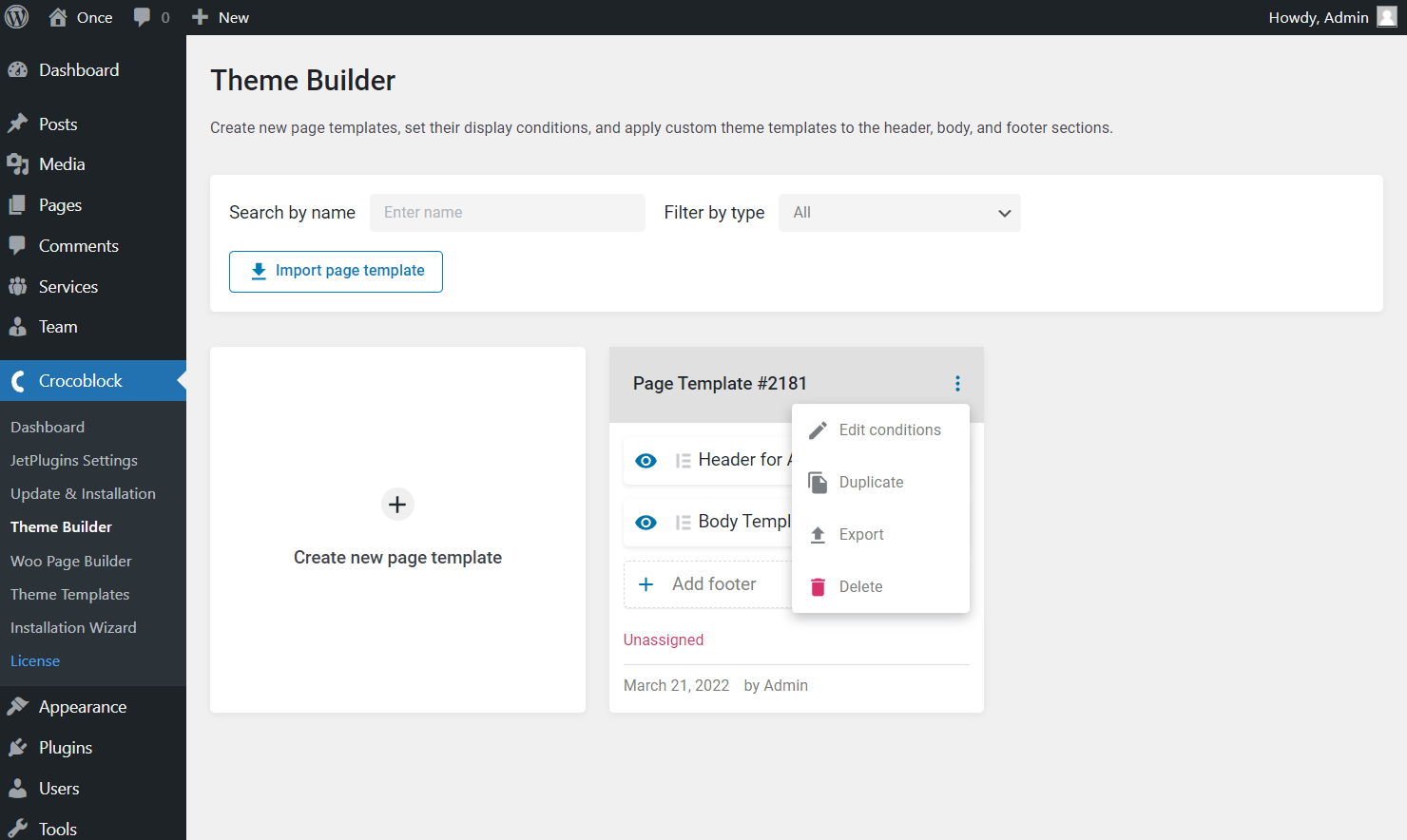
Task: Toggle the eye visibility for Header template
Action: [646, 461]
